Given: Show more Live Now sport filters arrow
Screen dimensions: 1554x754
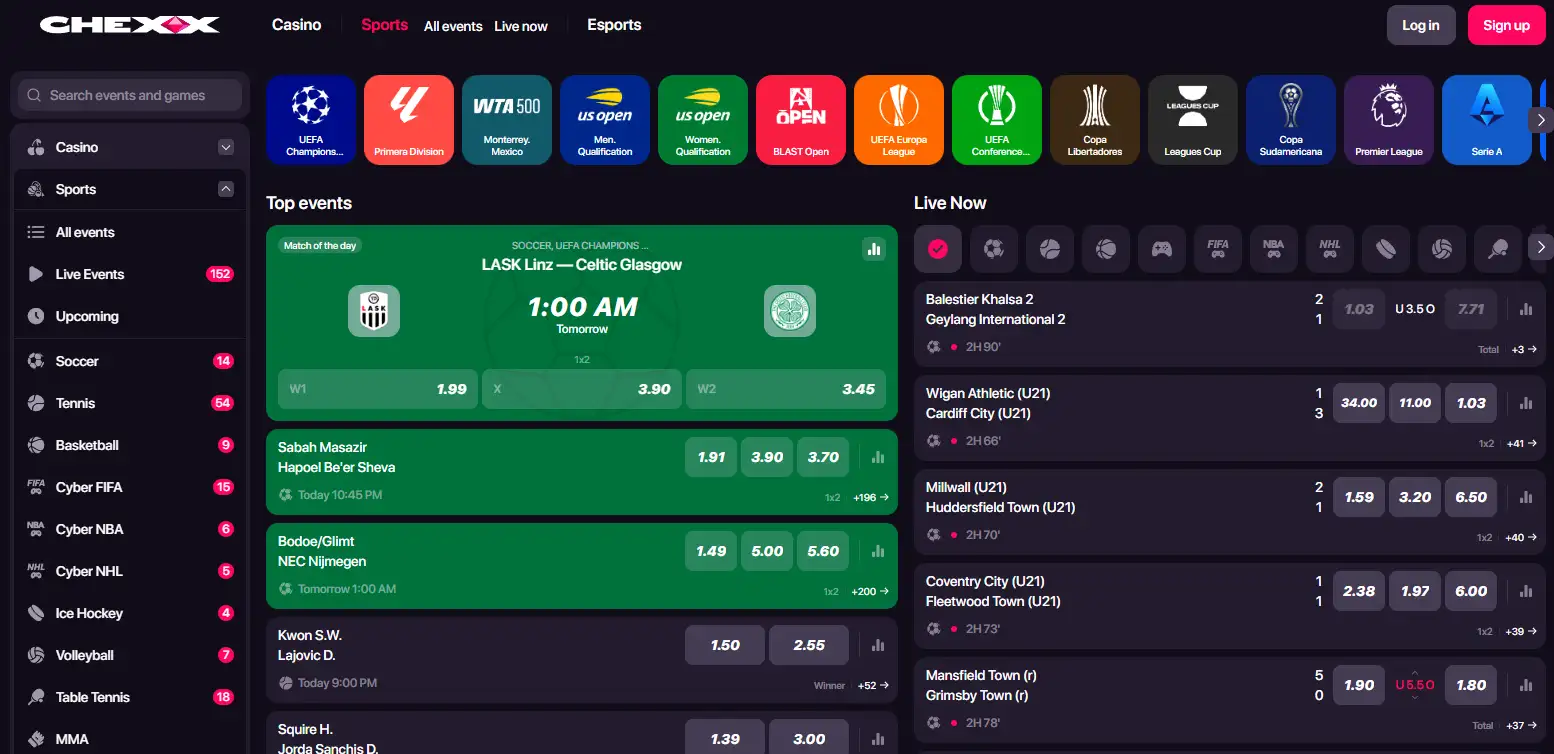Looking at the screenshot, I should [x=1541, y=247].
